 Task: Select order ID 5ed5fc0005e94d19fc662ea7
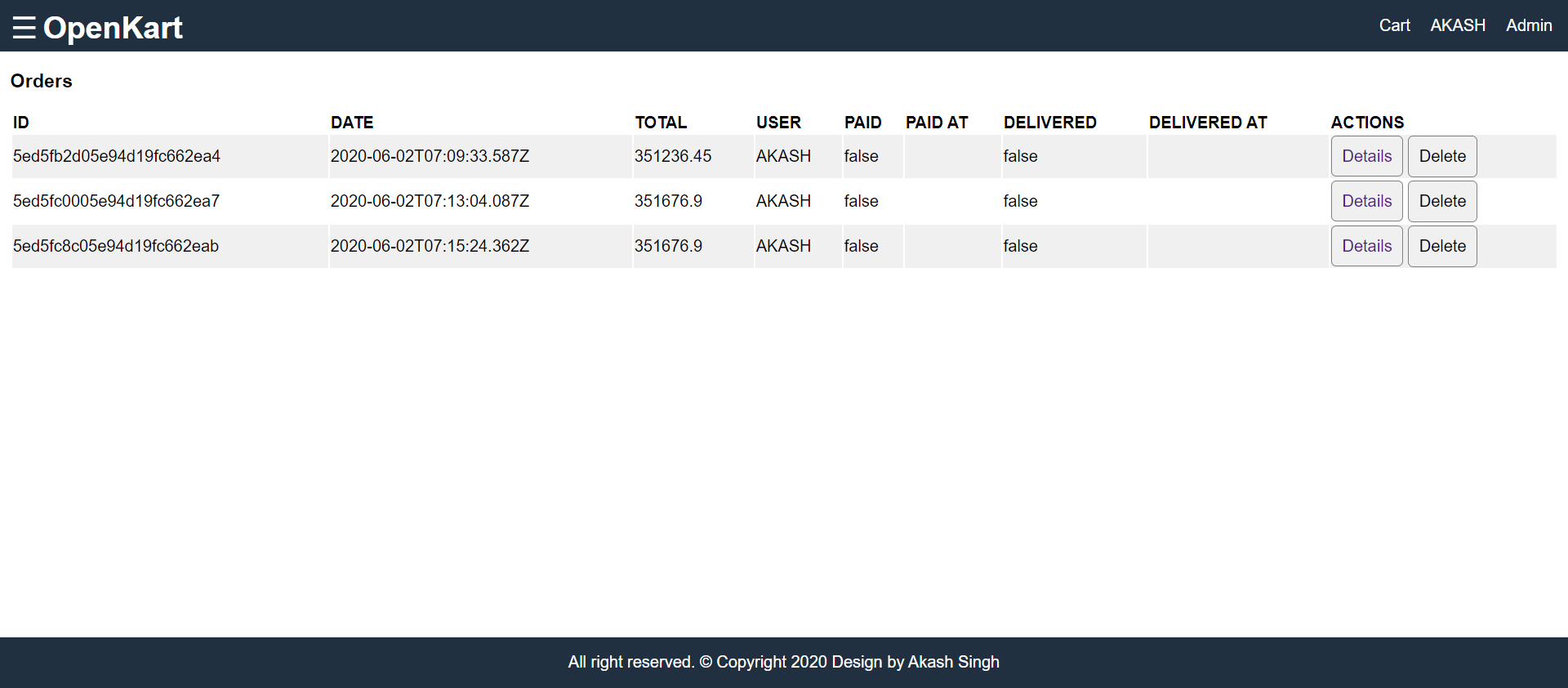tap(116, 201)
